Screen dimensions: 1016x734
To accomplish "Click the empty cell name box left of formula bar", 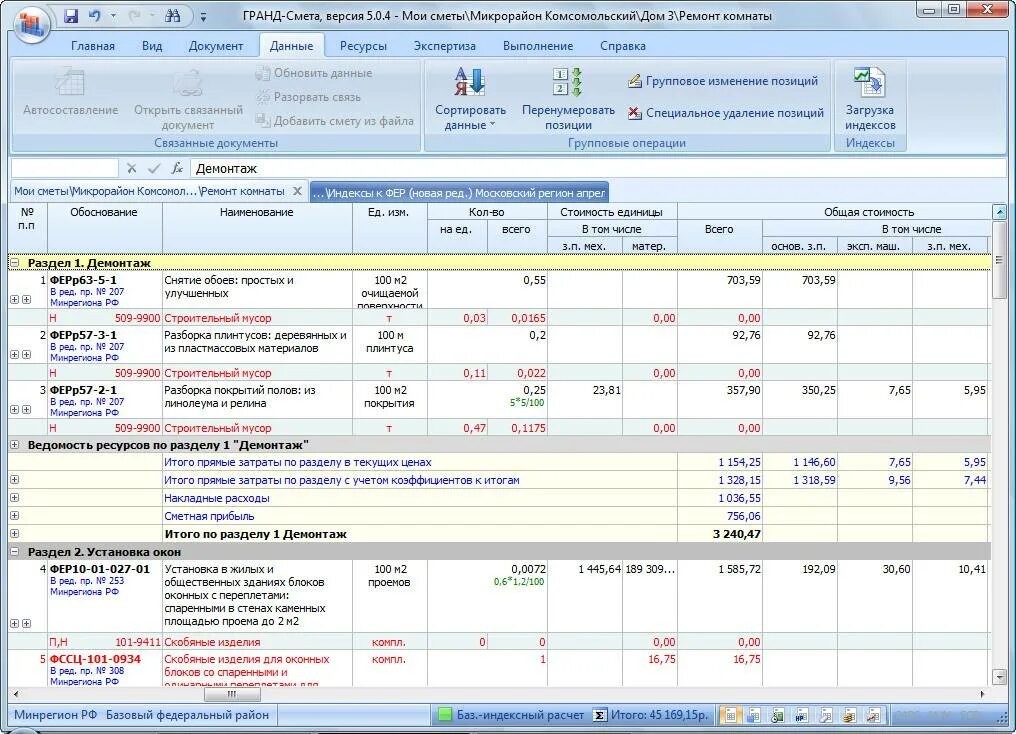I will pyautogui.click(x=65, y=168).
